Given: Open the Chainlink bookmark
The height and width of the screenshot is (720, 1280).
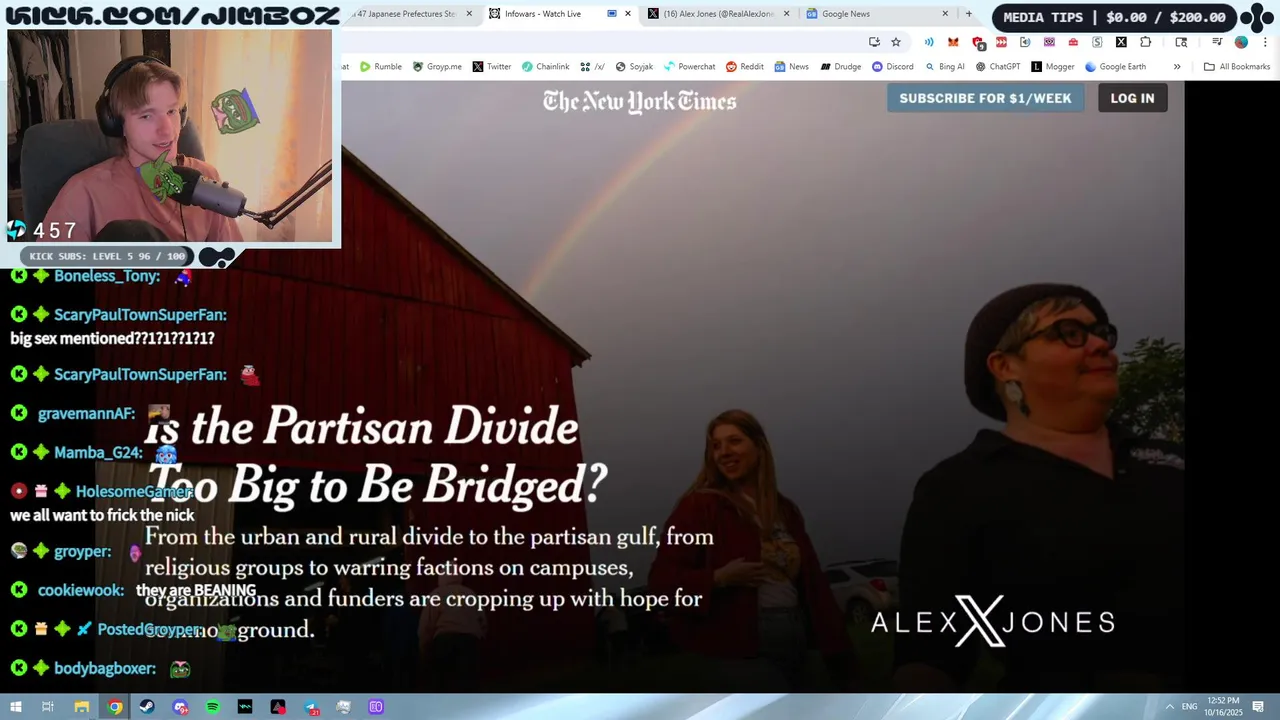Looking at the screenshot, I should tap(545, 67).
